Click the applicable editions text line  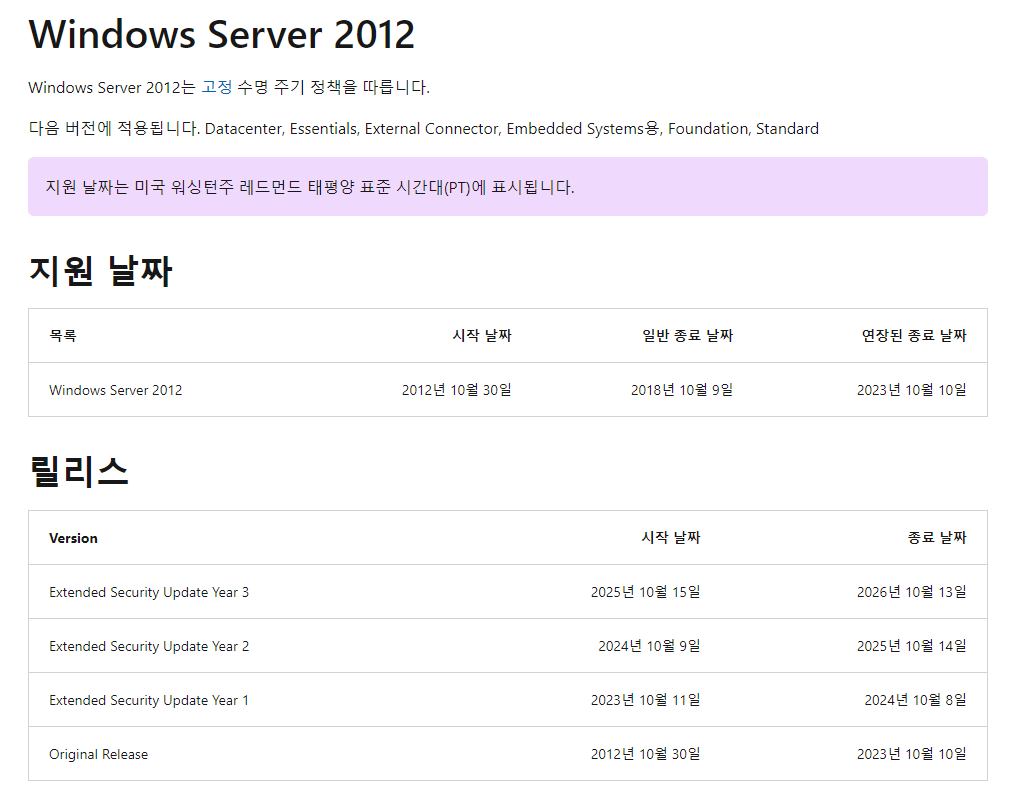point(424,129)
